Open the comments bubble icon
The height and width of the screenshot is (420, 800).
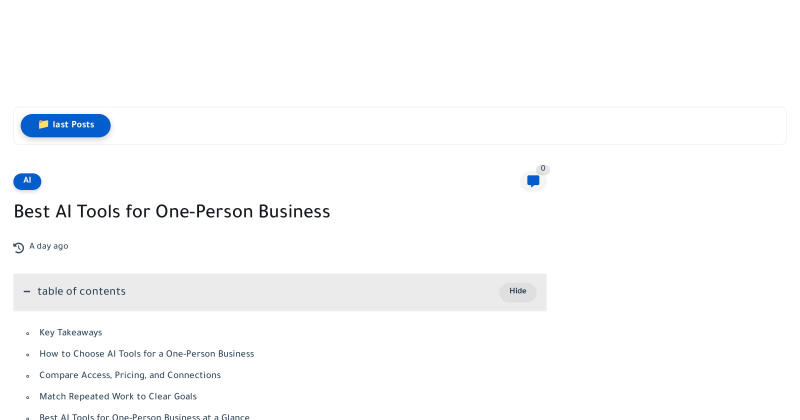tap(533, 181)
